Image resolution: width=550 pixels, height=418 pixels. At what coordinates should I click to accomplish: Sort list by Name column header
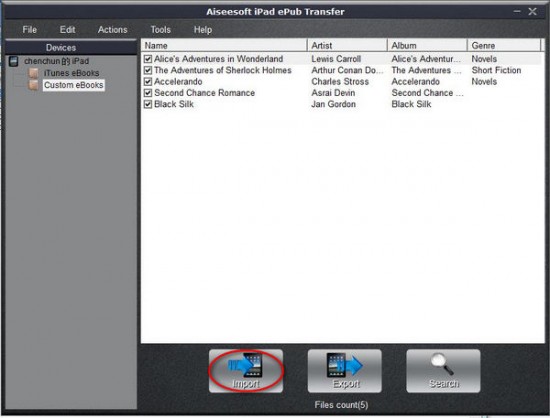[x=224, y=46]
